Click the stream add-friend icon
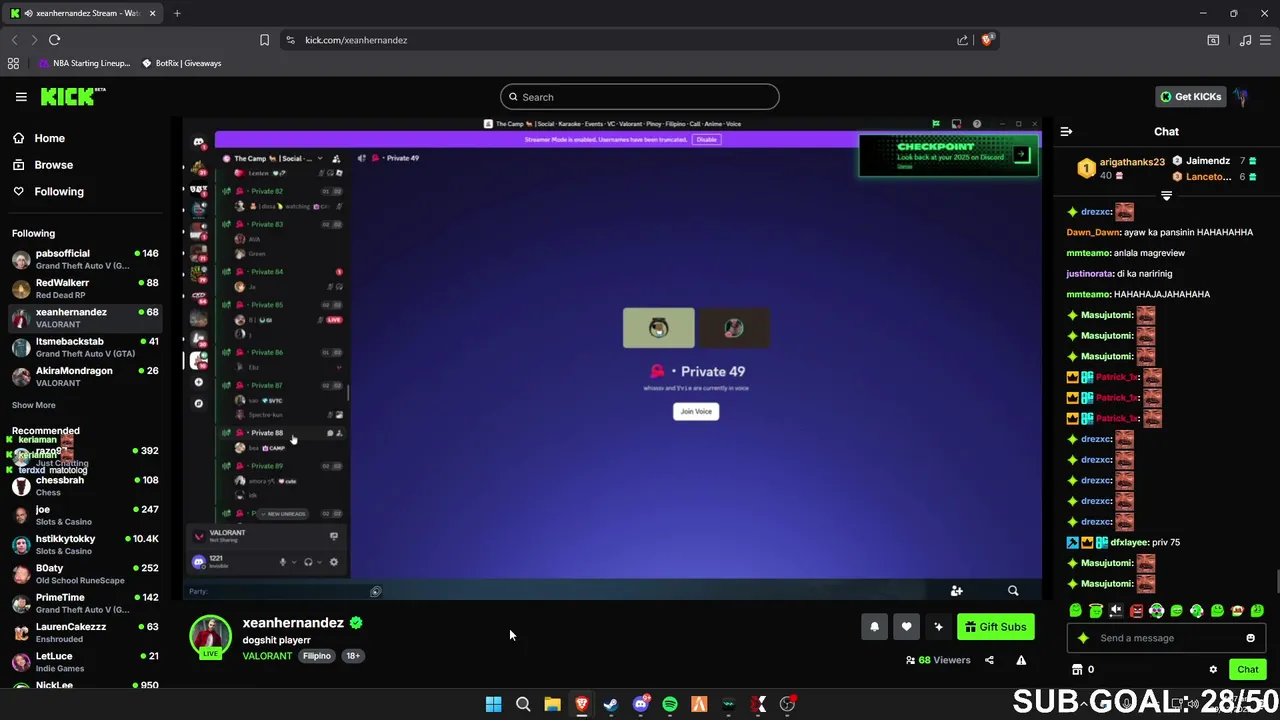1280x720 pixels. [x=956, y=591]
